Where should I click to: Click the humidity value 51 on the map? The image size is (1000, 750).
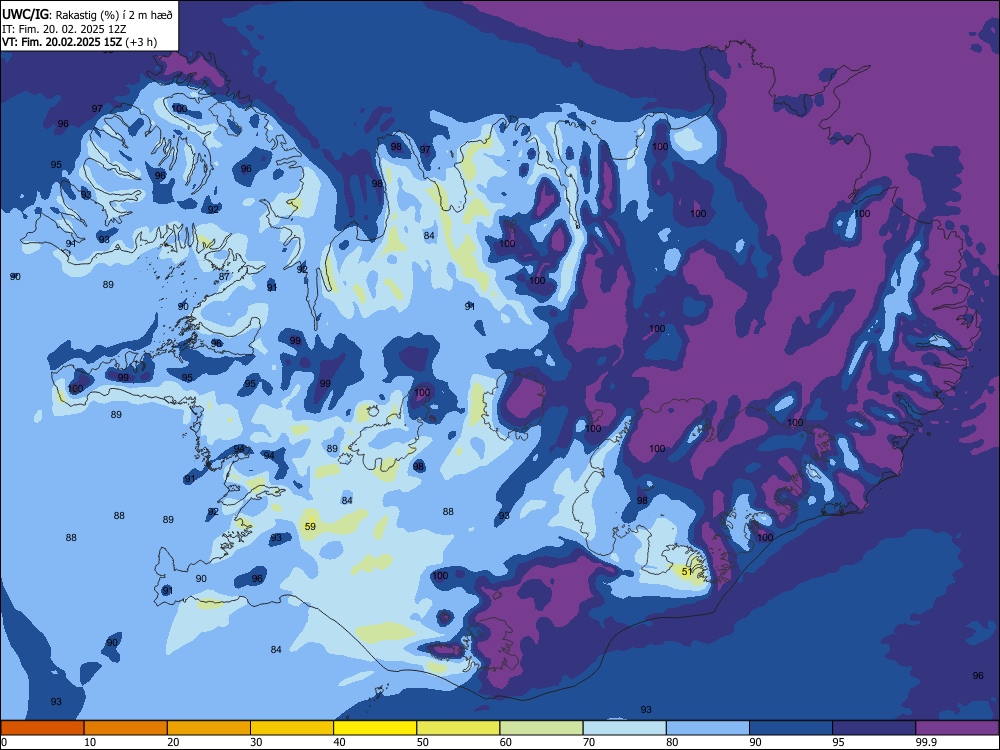click(687, 571)
